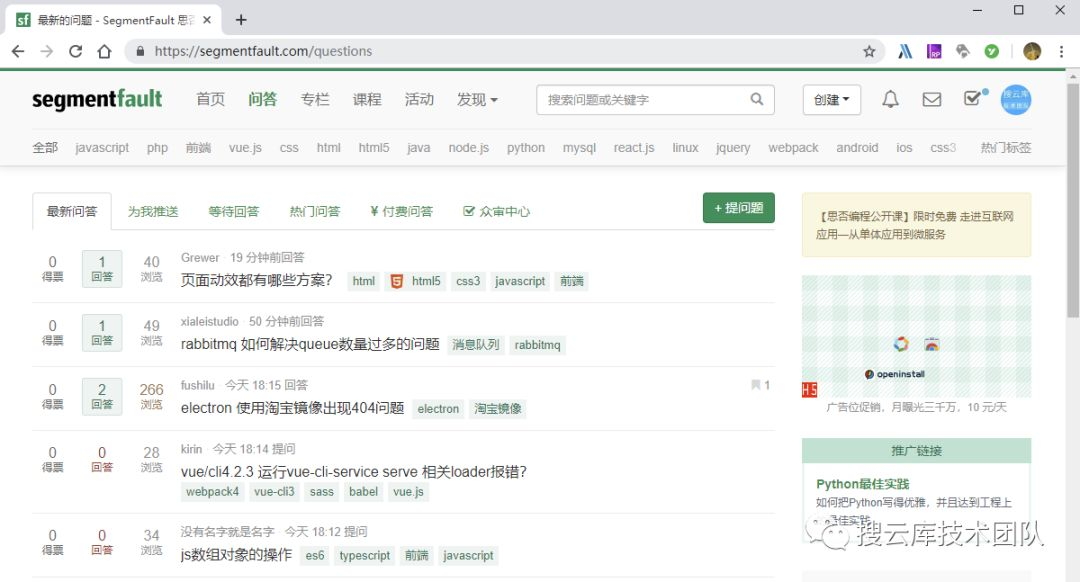This screenshot has width=1080, height=582.
Task: Open notifications bell icon
Action: tap(891, 99)
